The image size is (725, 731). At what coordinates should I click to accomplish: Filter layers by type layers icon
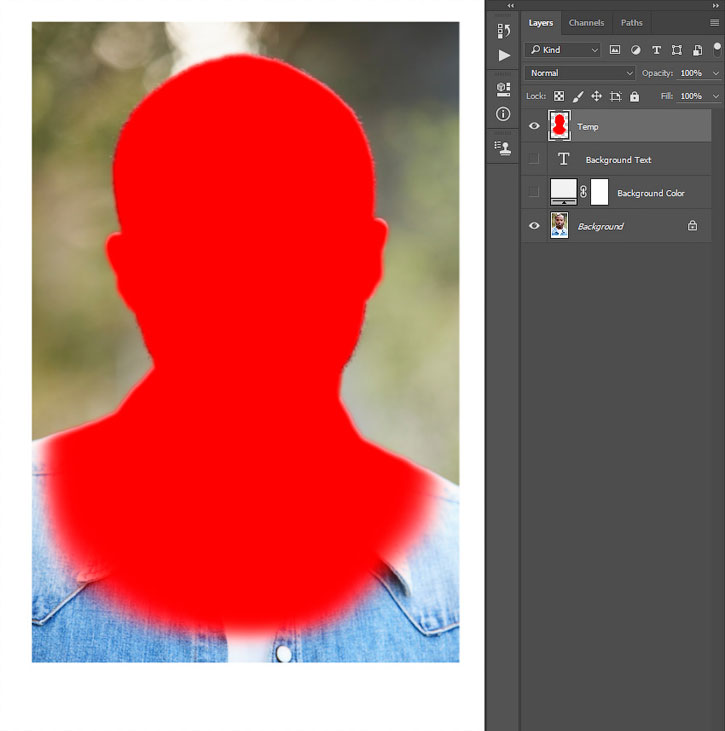[x=656, y=50]
